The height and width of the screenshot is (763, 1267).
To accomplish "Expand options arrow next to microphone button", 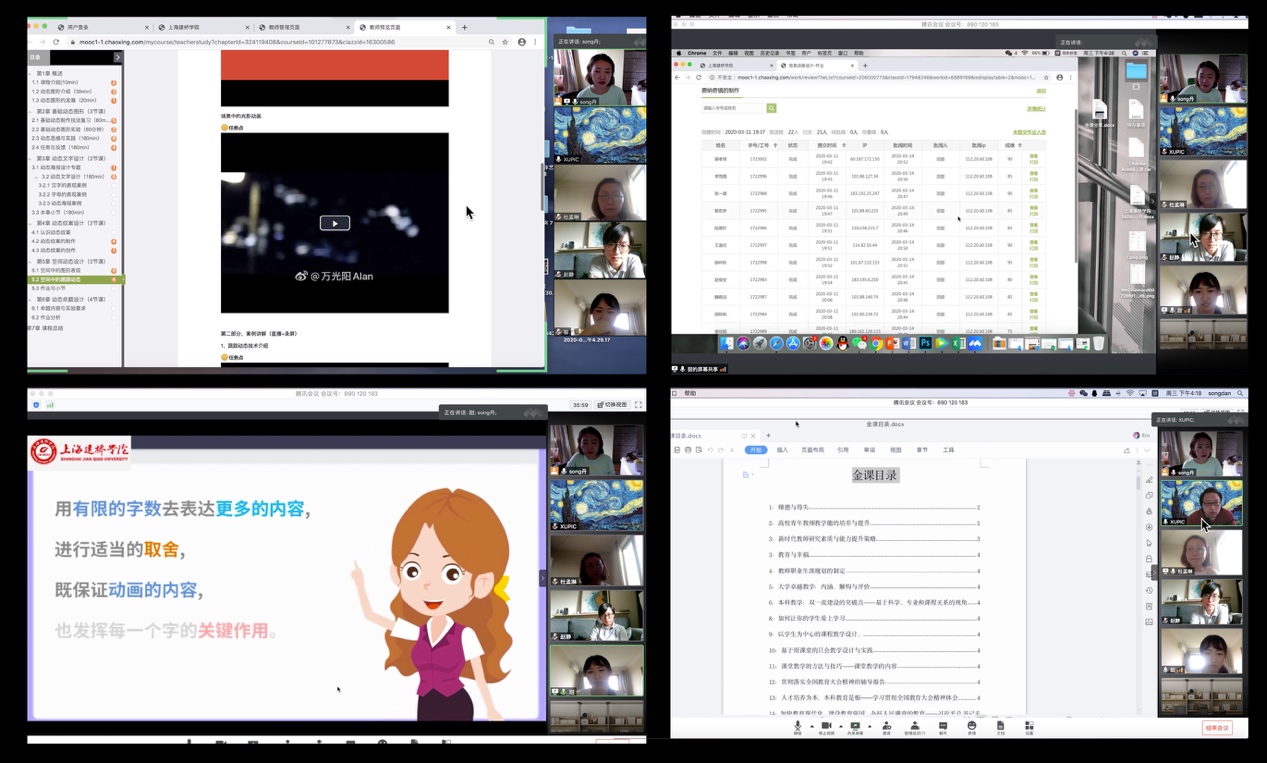I will [x=811, y=727].
